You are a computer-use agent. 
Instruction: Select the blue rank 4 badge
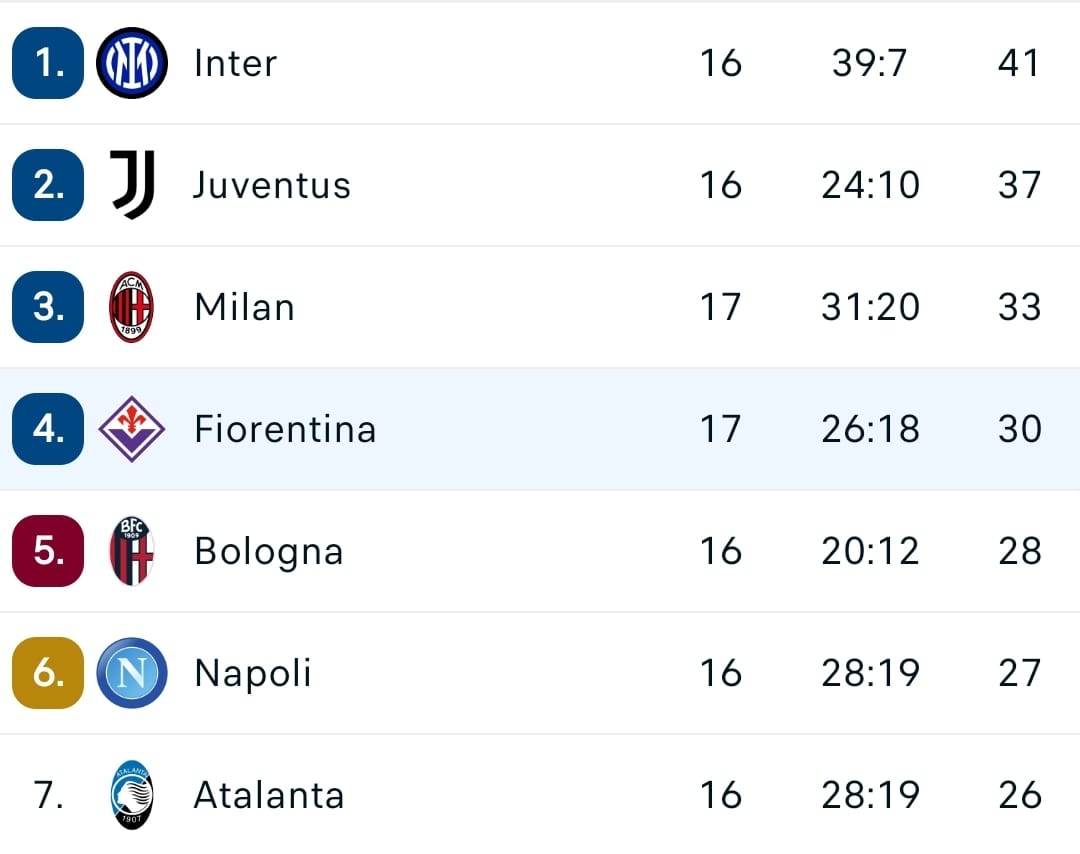[x=48, y=429]
